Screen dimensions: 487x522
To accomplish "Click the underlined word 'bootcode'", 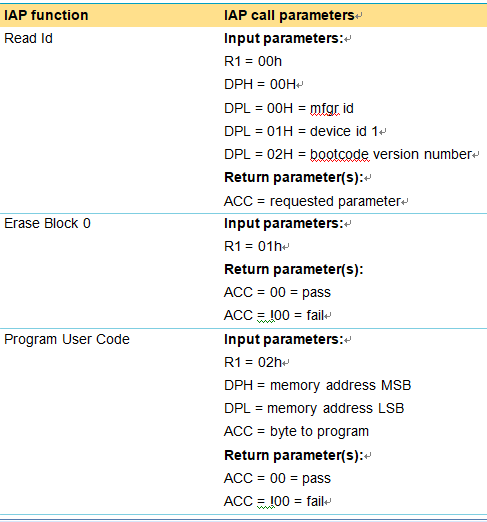I will [340, 155].
